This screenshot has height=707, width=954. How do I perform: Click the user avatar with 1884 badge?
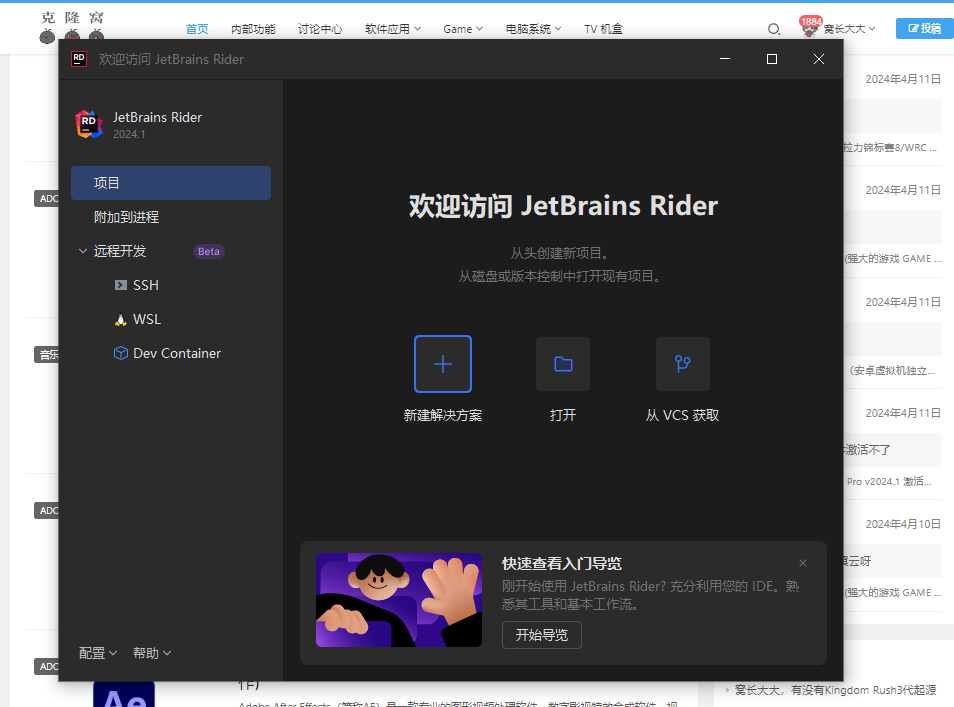pyautogui.click(x=810, y=27)
